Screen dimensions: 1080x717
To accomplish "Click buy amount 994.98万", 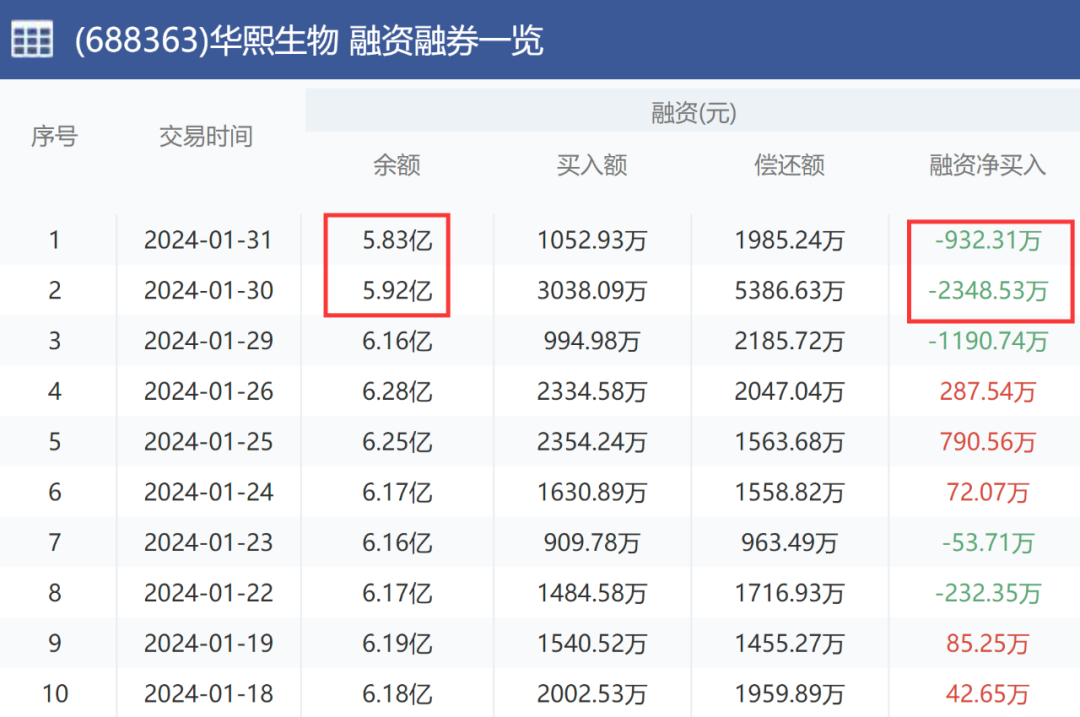I will pyautogui.click(x=592, y=340).
